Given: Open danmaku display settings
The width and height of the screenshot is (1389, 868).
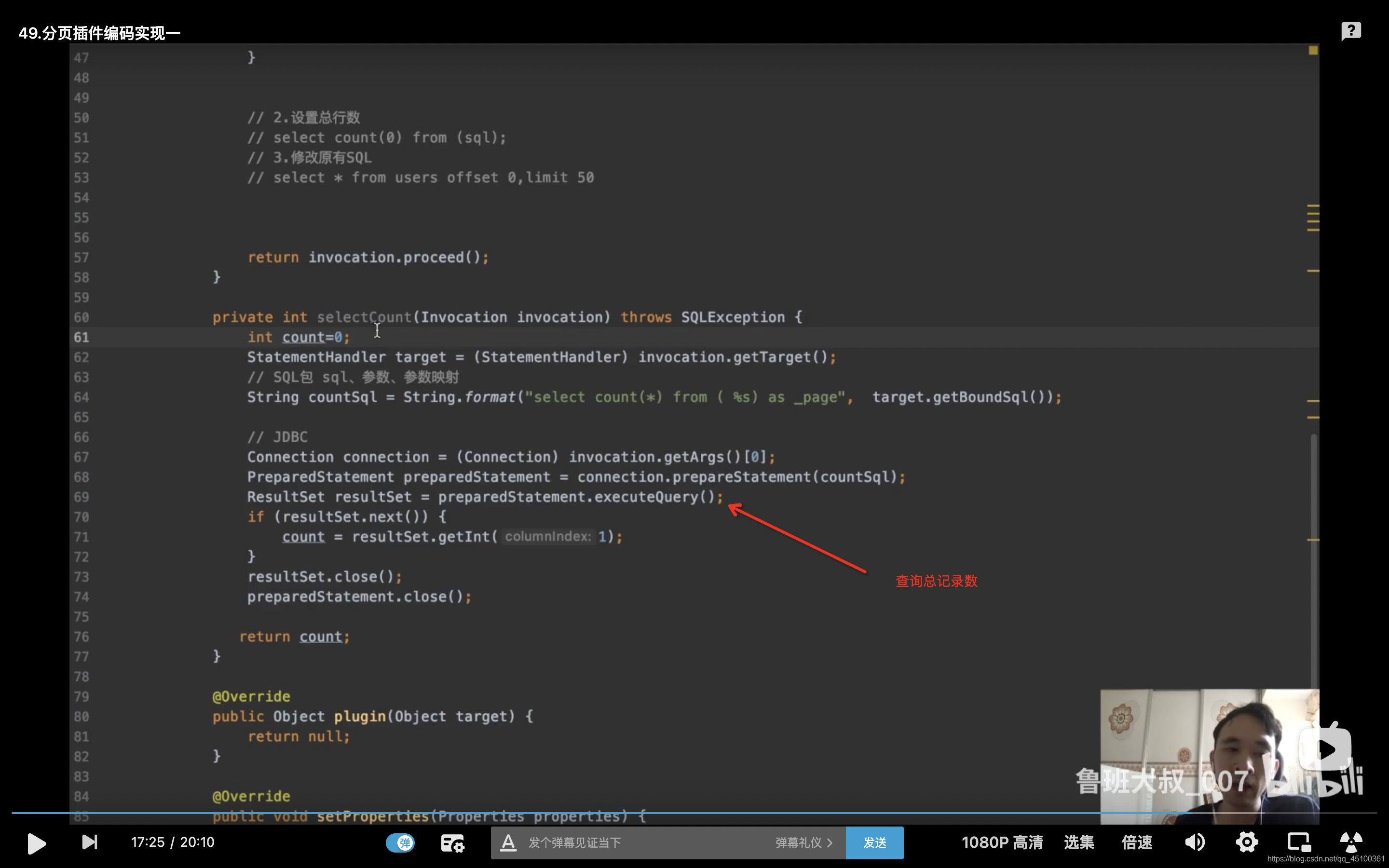Looking at the screenshot, I should pyautogui.click(x=452, y=843).
